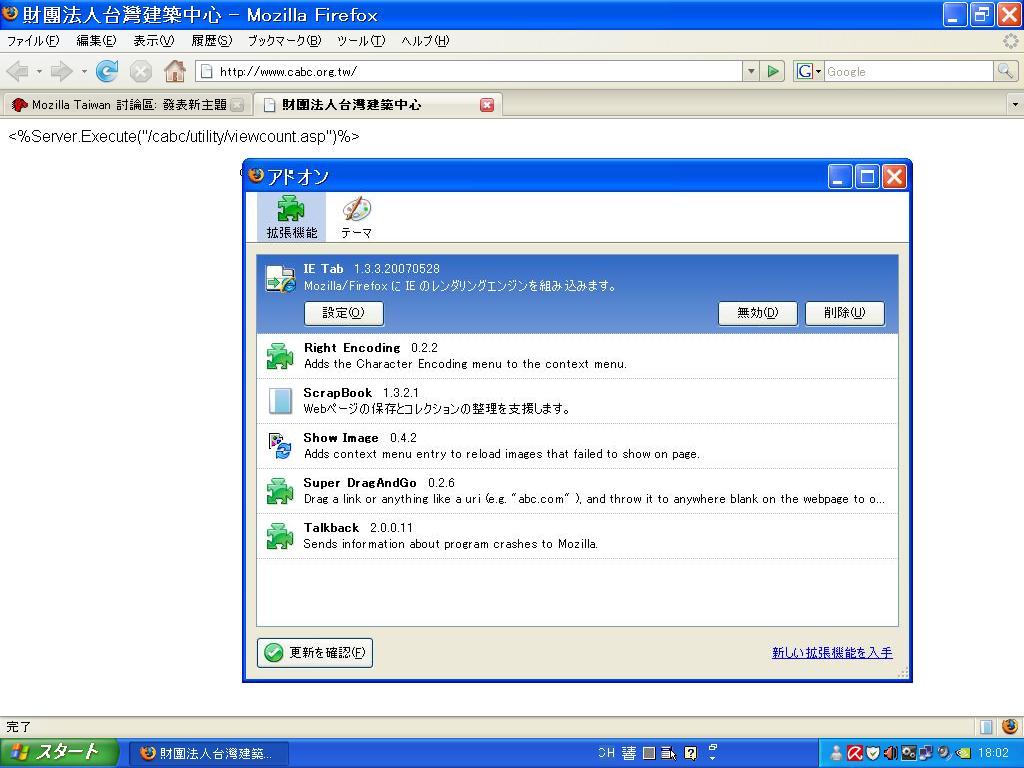The image size is (1024, 768).
Task: Open the ツール(T) menu
Action: [360, 41]
